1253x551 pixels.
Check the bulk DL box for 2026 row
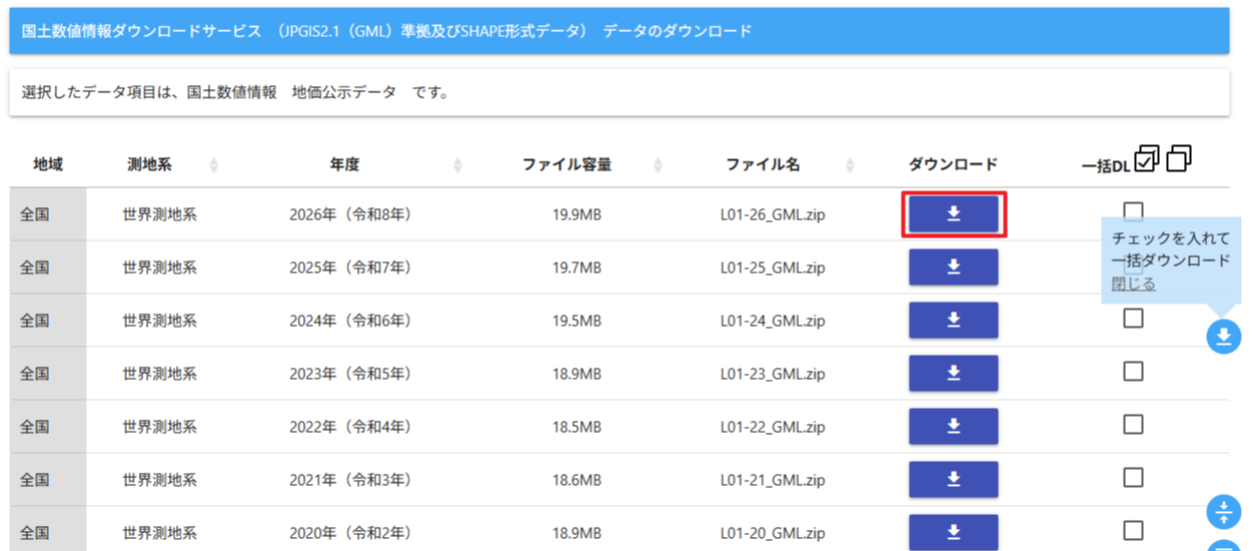(1133, 210)
